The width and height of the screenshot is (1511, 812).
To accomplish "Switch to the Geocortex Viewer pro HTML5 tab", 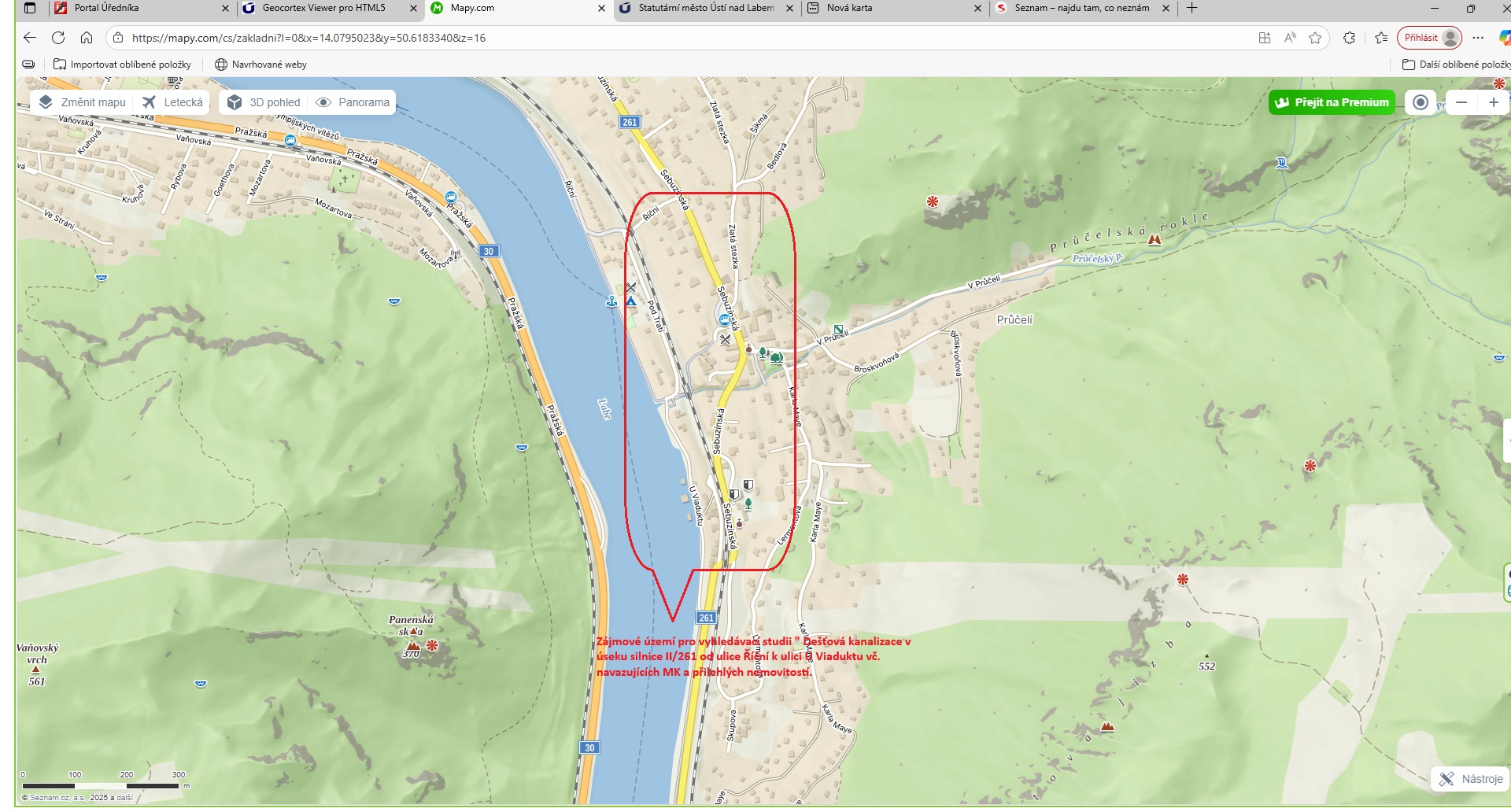I will tap(323, 8).
